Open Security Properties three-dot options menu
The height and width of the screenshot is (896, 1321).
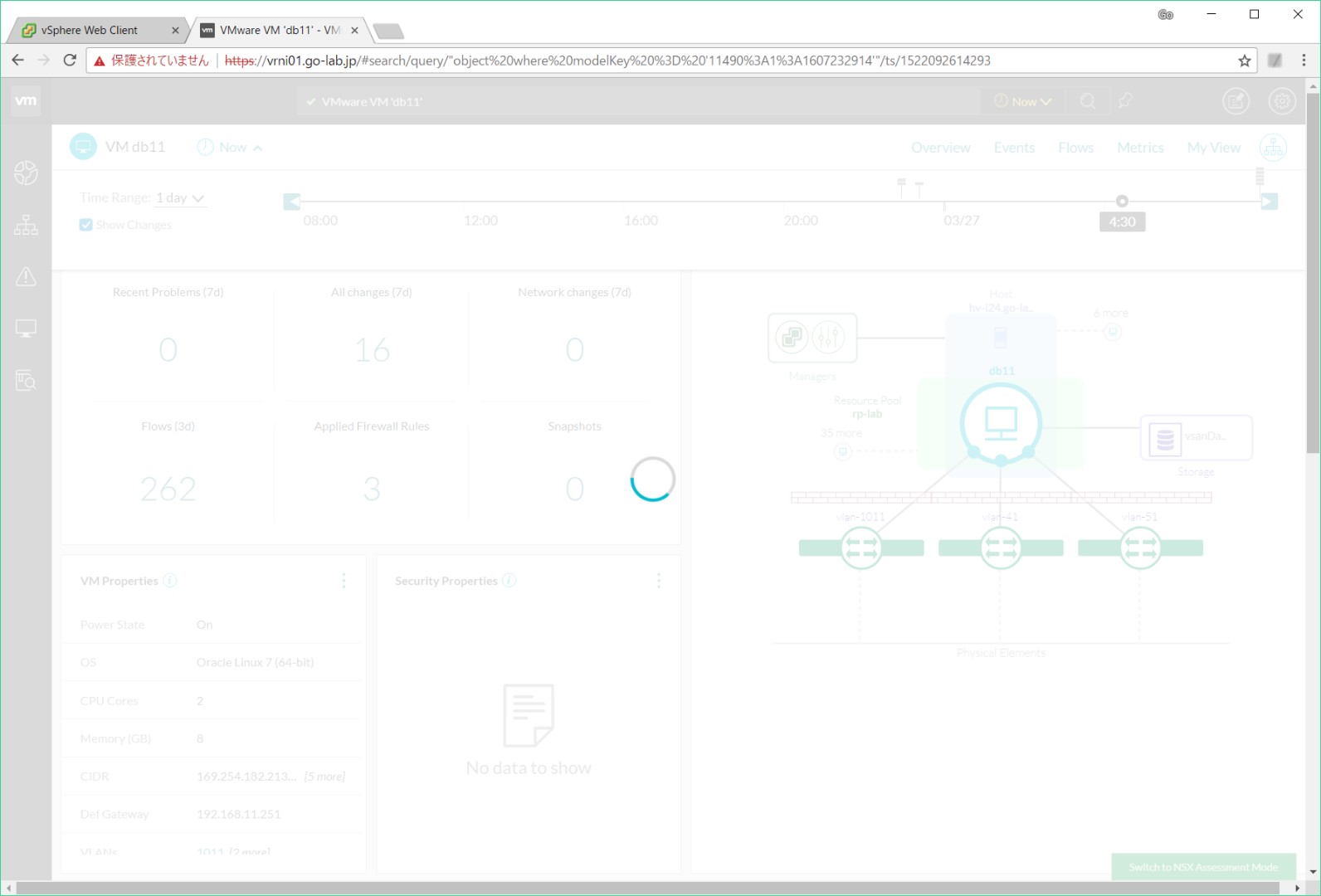click(659, 581)
